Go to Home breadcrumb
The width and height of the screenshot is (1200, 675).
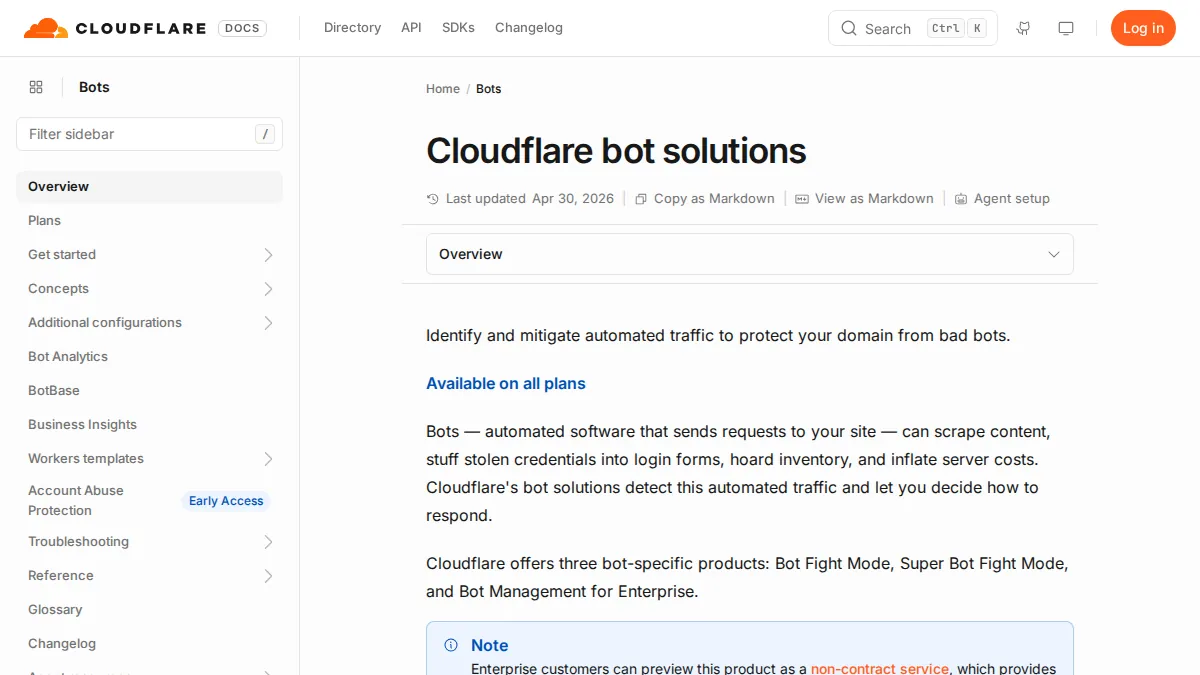click(443, 89)
